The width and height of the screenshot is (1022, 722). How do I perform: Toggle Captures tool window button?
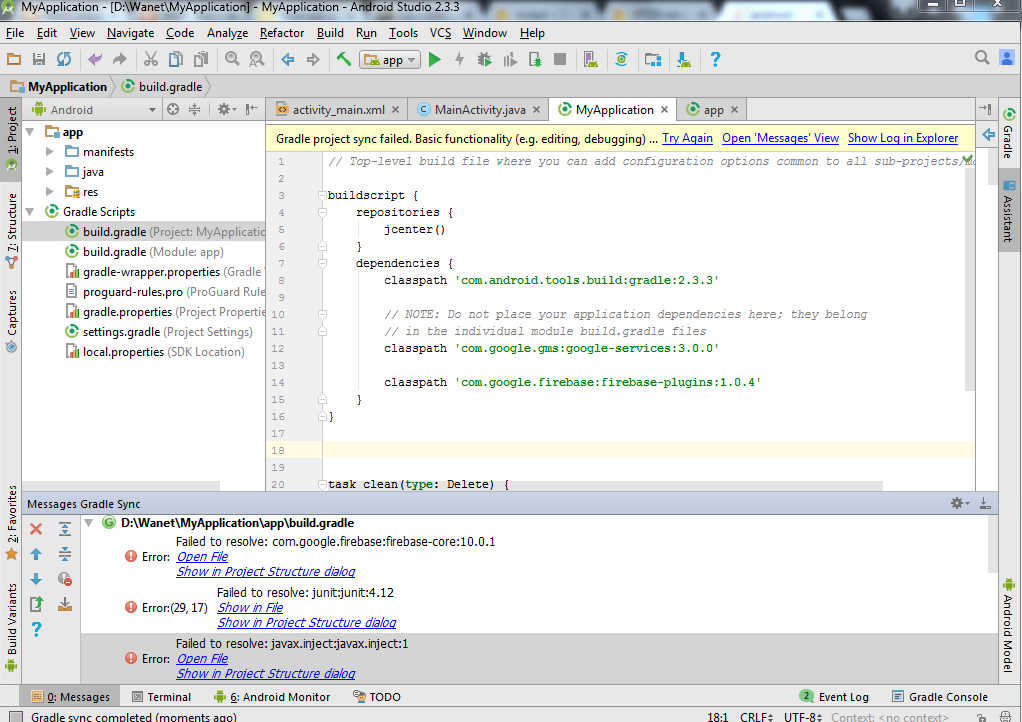coord(11,321)
